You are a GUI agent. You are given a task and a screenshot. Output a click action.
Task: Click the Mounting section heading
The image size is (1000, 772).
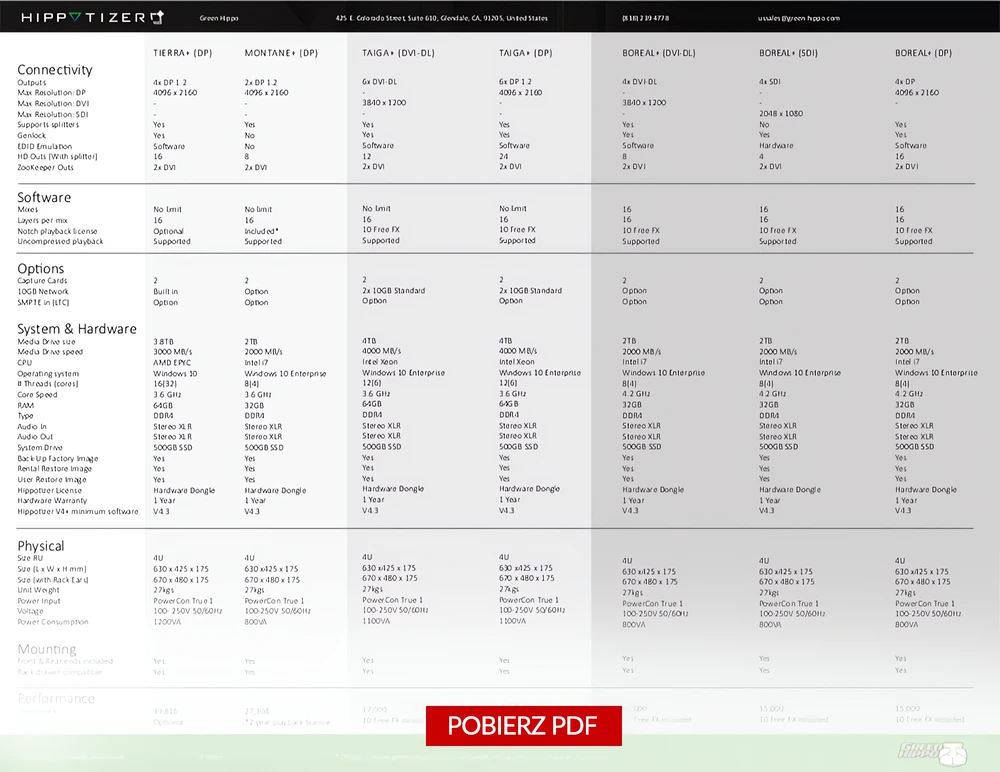tap(47, 649)
